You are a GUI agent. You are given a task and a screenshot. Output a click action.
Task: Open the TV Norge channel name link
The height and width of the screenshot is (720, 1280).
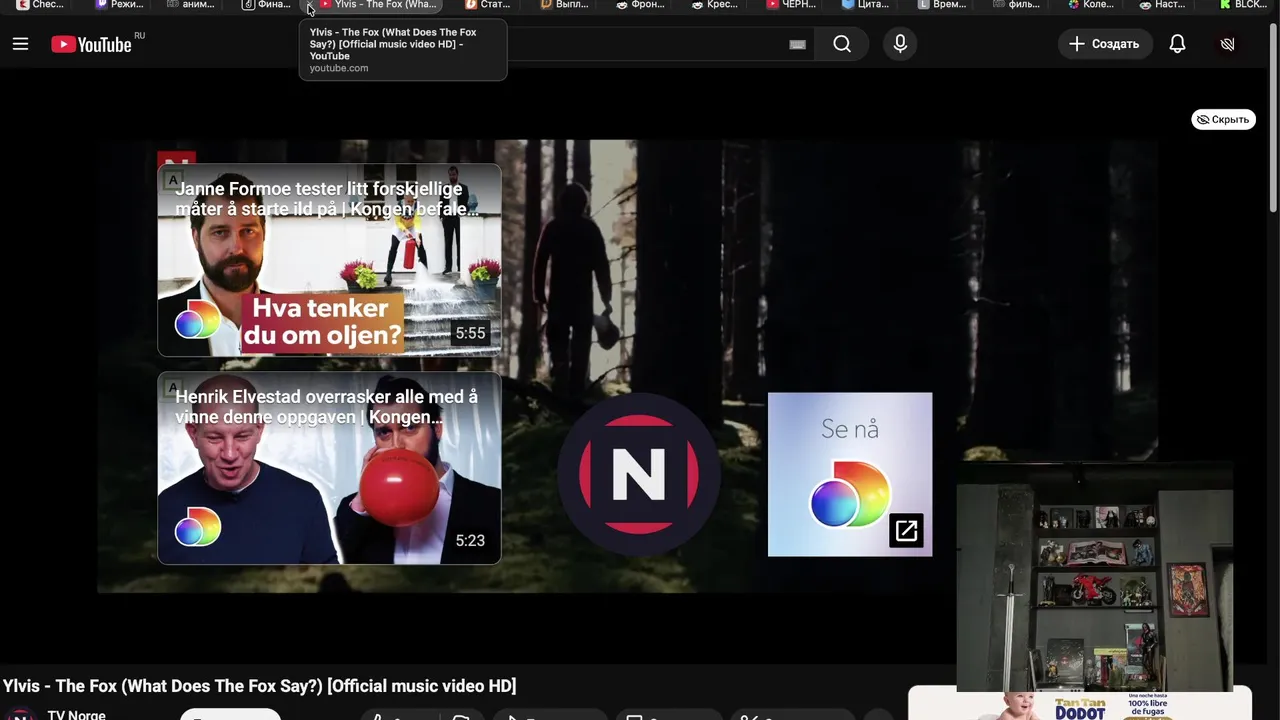coord(76,714)
